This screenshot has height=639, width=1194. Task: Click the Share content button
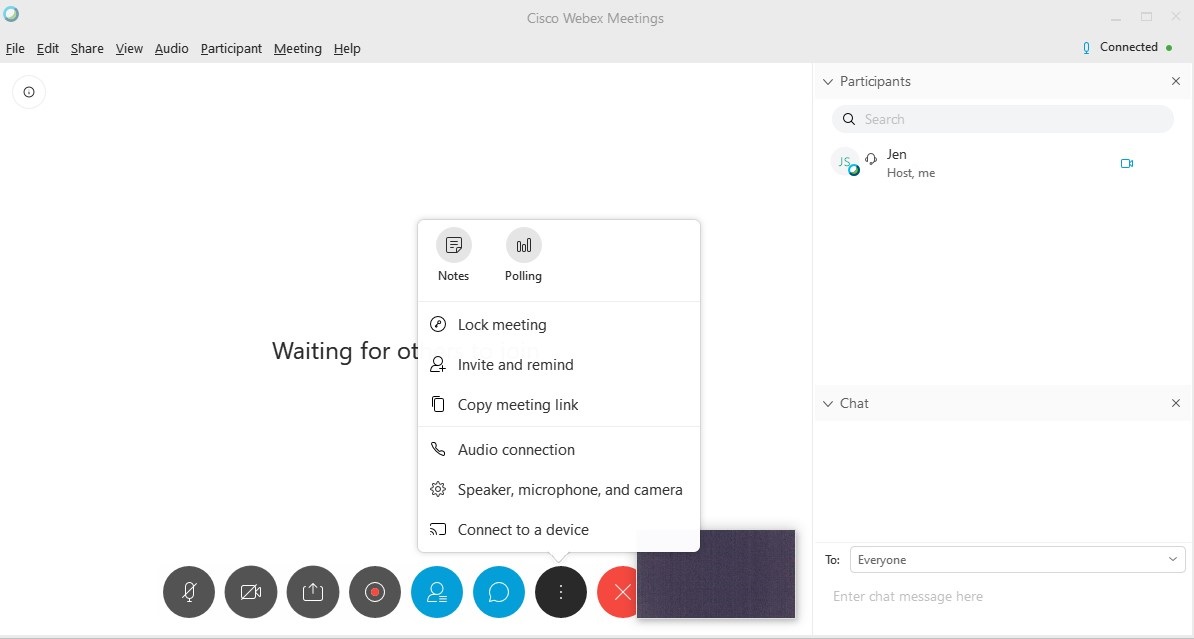tap(313, 592)
